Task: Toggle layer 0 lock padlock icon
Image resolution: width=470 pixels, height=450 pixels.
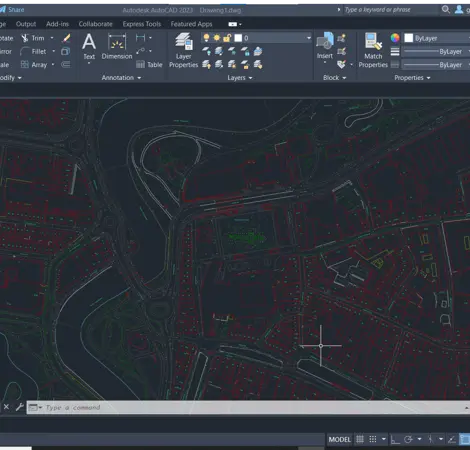Action: pos(227,38)
